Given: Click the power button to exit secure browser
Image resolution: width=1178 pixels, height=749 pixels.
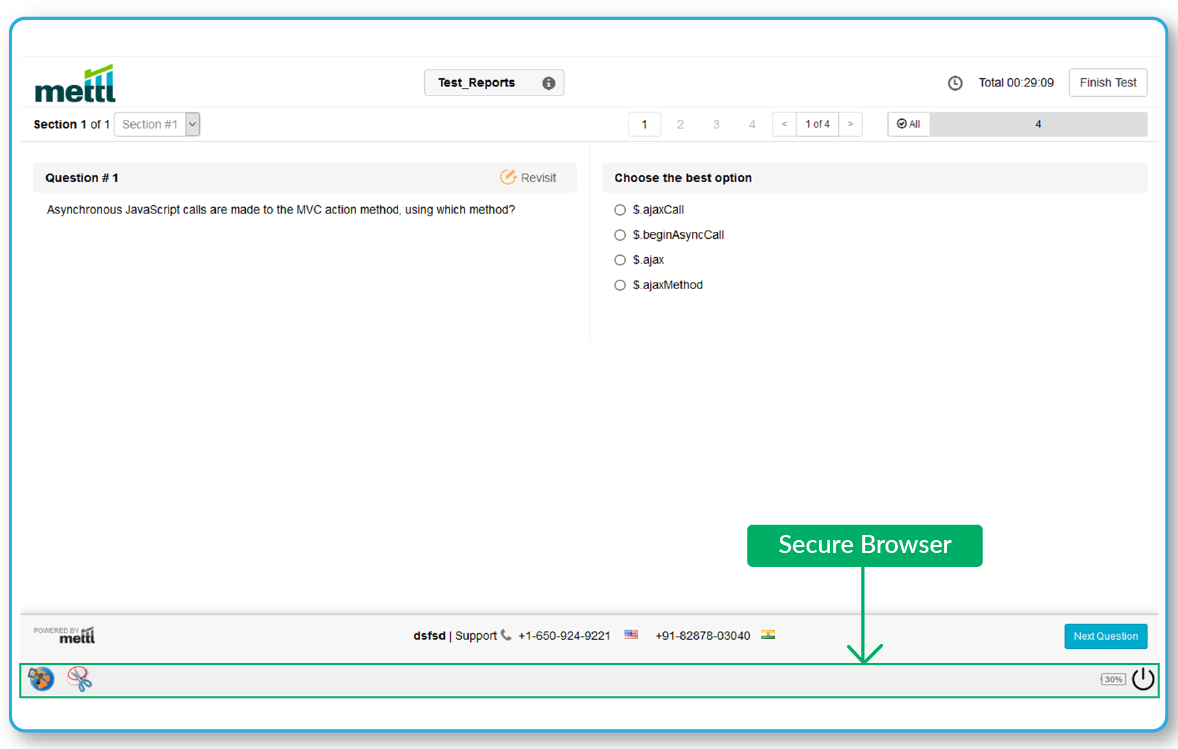Looking at the screenshot, I should (x=1143, y=678).
